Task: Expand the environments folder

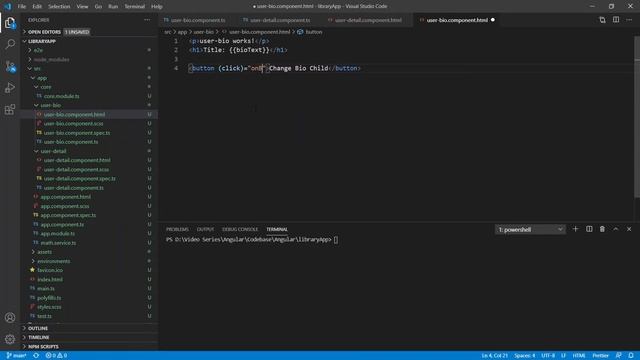Action: [53, 261]
